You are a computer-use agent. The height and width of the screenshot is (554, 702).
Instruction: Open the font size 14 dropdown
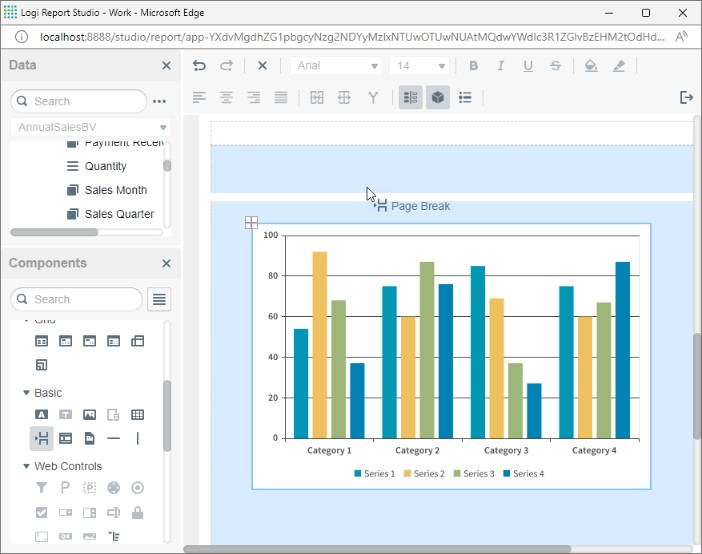point(420,66)
